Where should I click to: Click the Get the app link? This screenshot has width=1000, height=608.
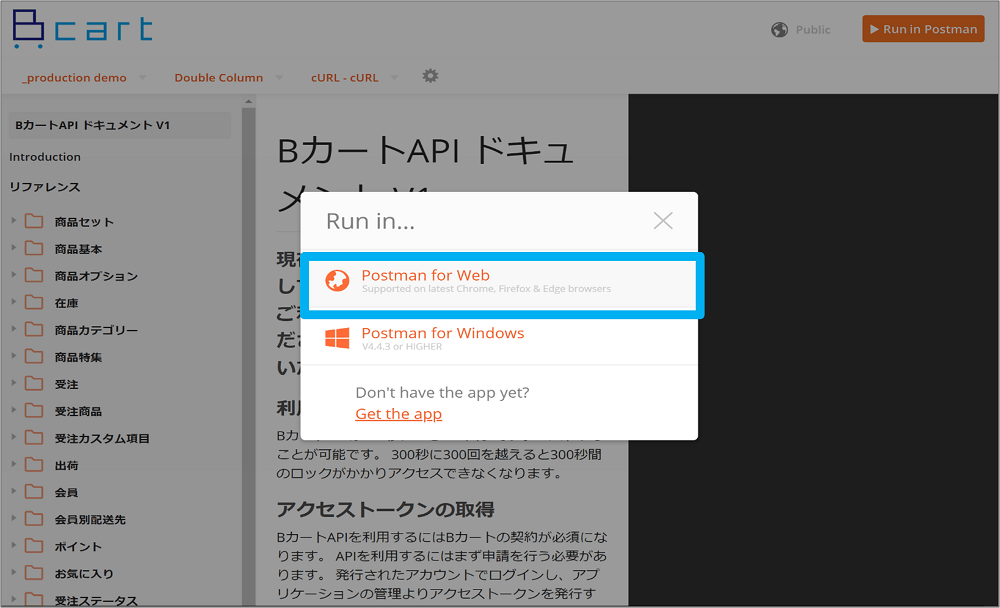coord(399,414)
